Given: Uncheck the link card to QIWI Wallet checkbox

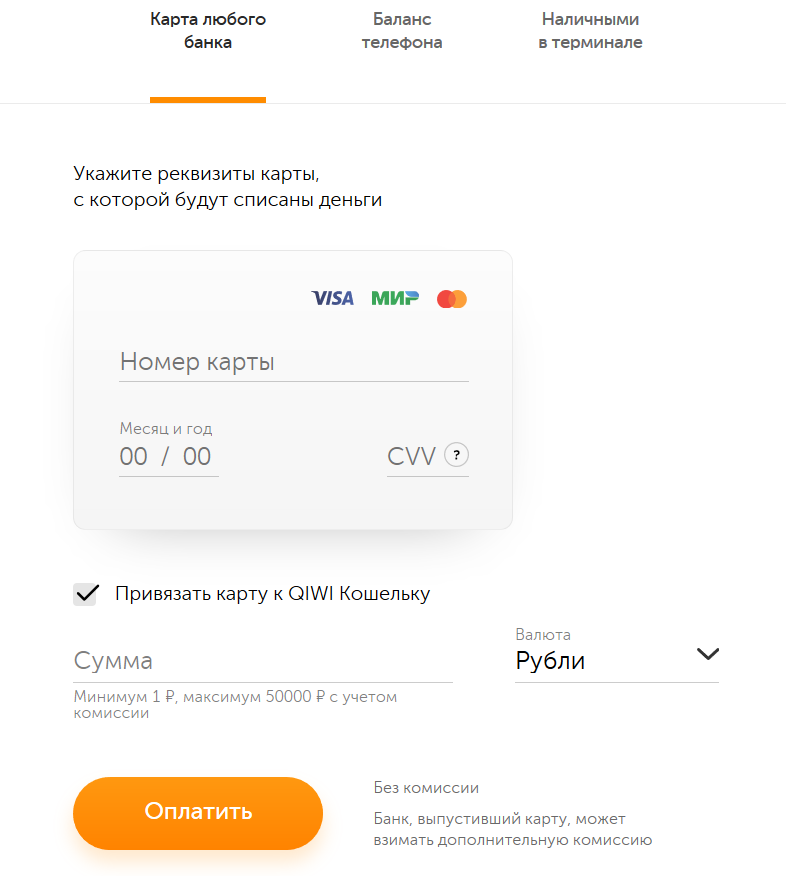Looking at the screenshot, I should pos(86,594).
